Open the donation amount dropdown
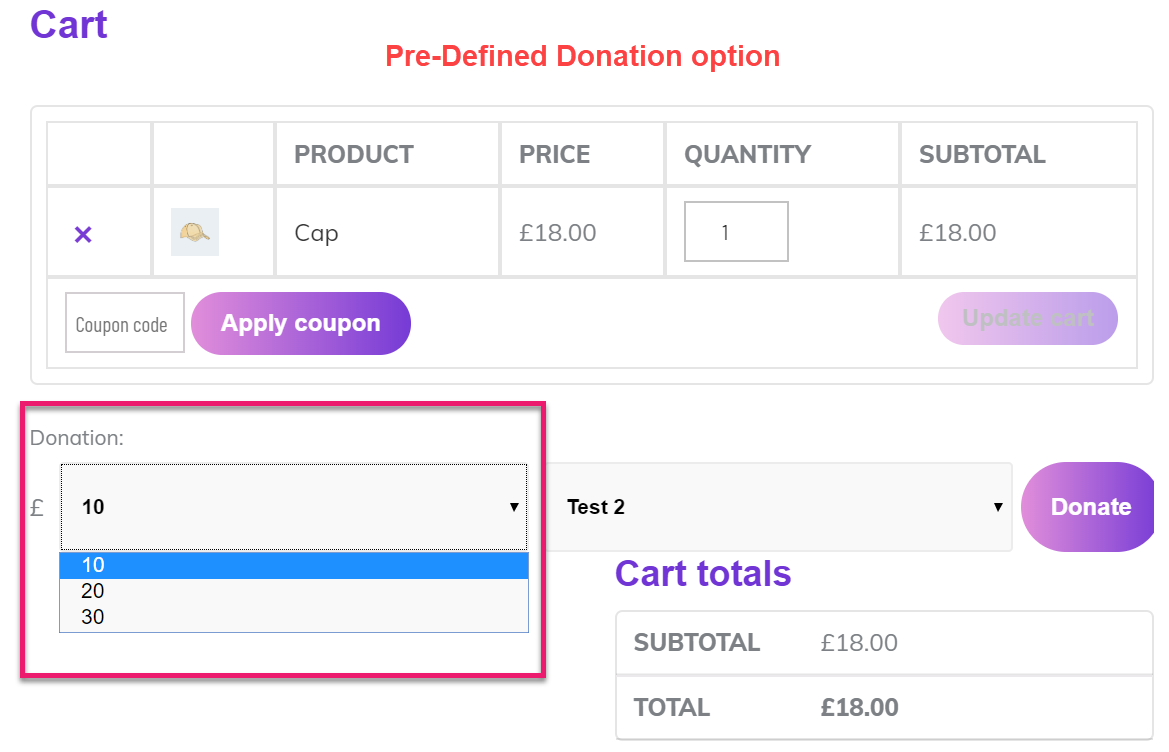1169x752 pixels. pyautogui.click(x=293, y=507)
